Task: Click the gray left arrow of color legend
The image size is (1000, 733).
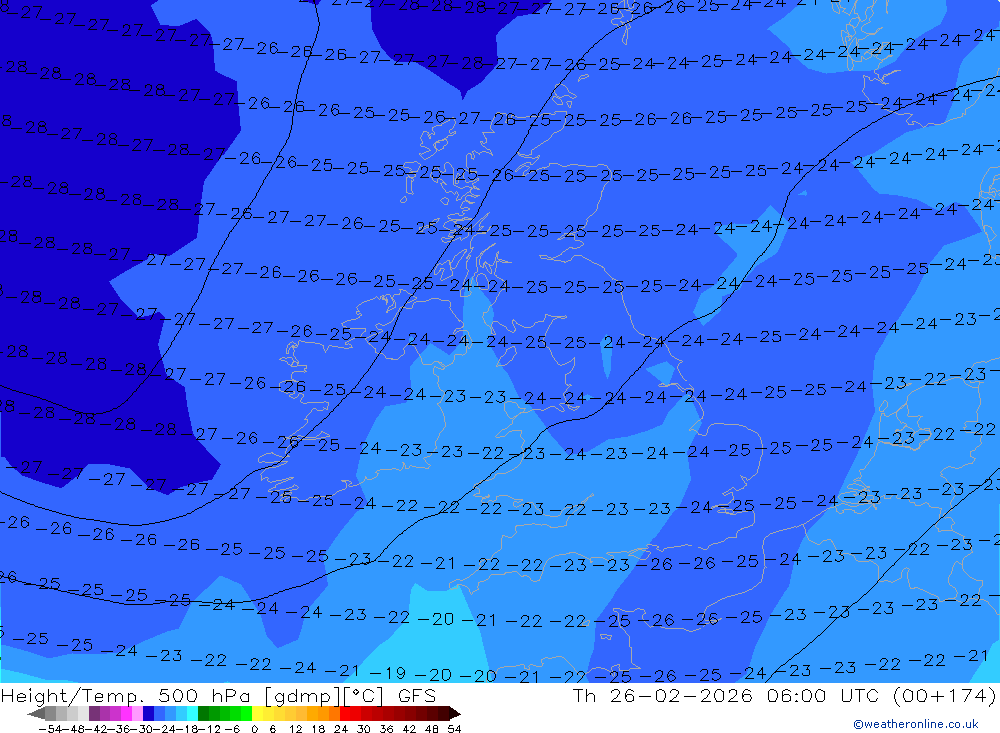Action: click(x=36, y=713)
